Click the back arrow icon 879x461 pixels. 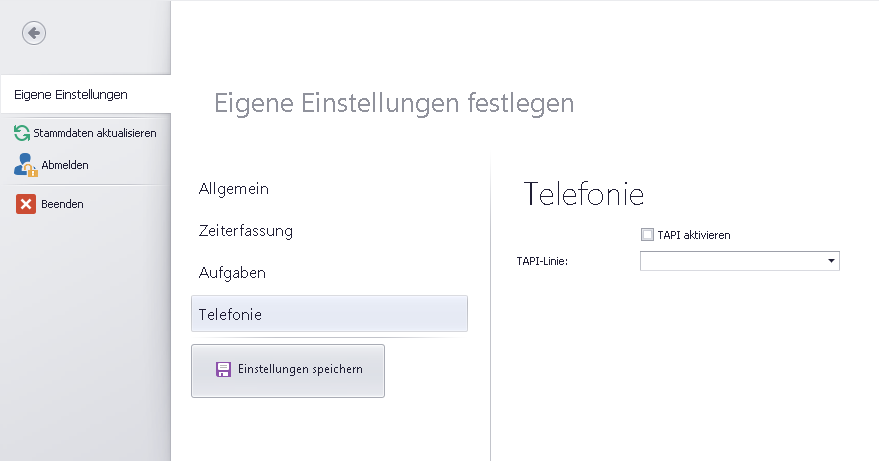(x=34, y=33)
